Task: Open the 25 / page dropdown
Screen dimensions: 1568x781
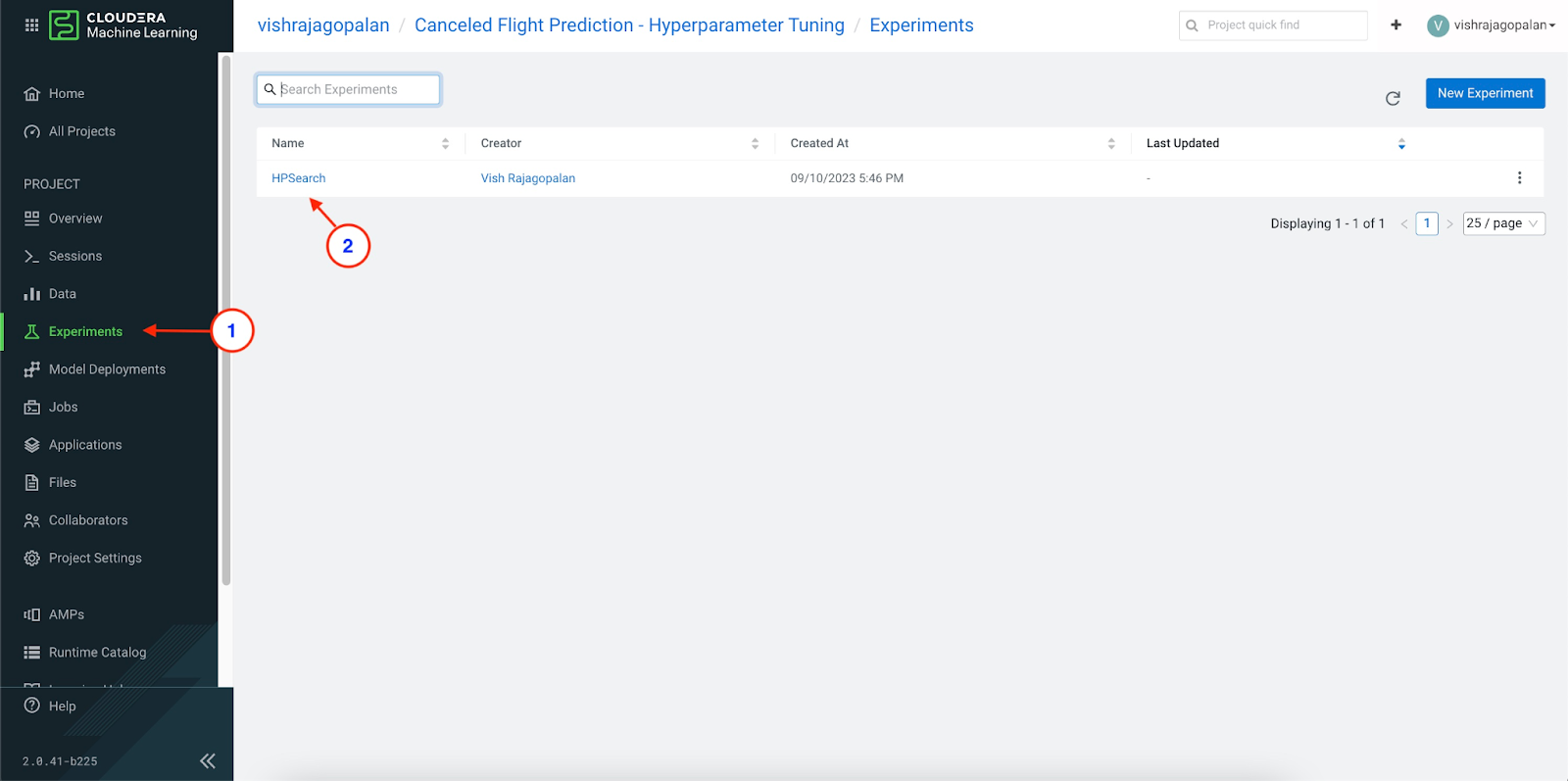Action: coord(1502,223)
